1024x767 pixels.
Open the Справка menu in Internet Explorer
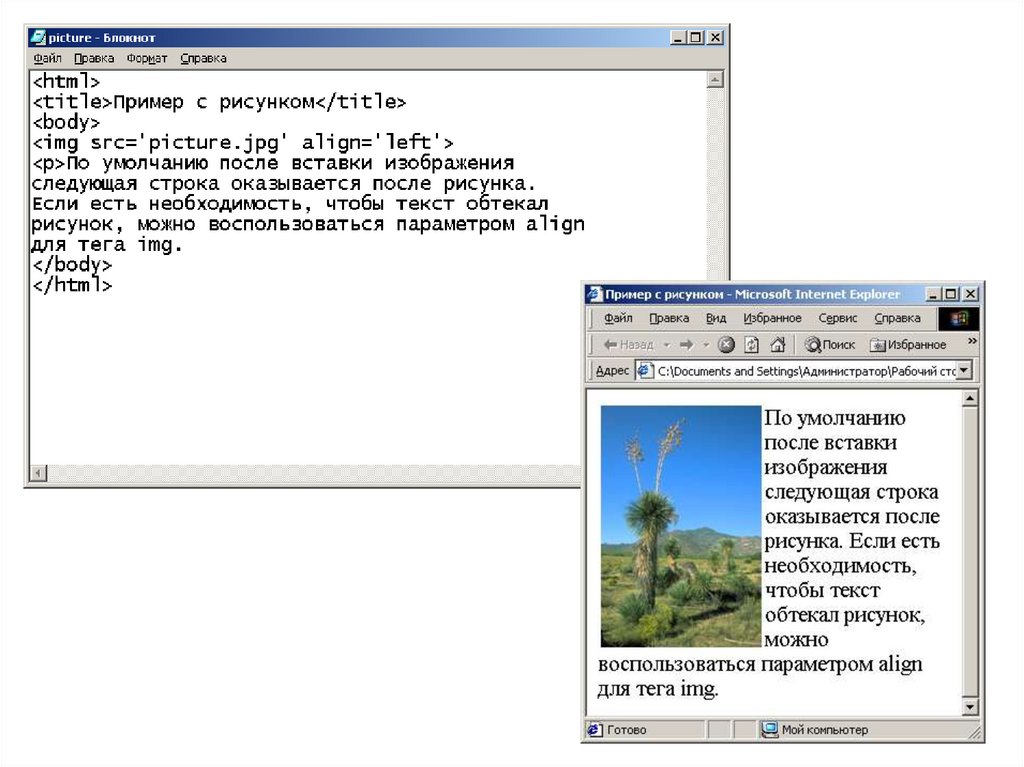click(x=897, y=318)
